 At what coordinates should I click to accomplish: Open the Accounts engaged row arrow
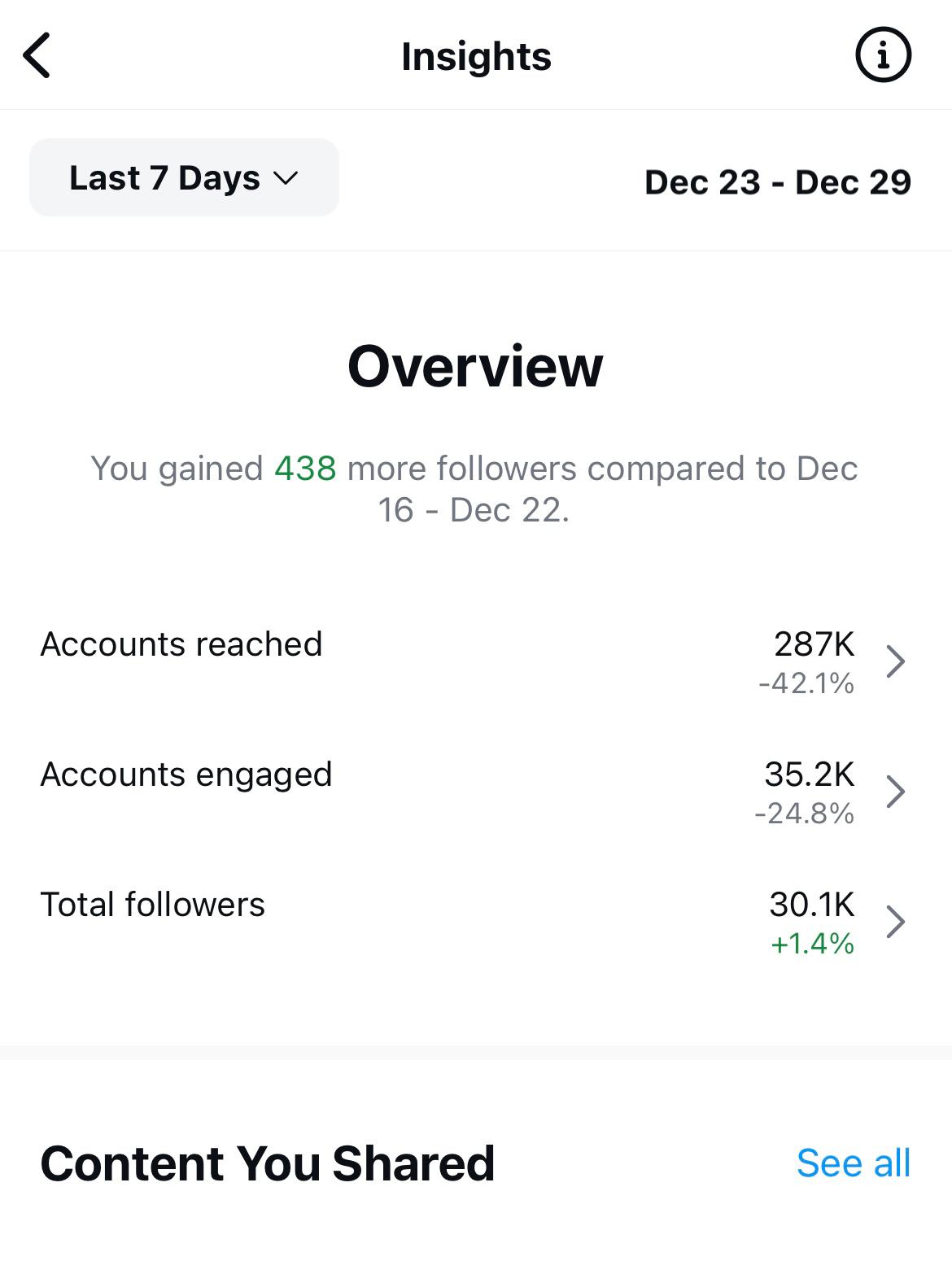click(896, 792)
